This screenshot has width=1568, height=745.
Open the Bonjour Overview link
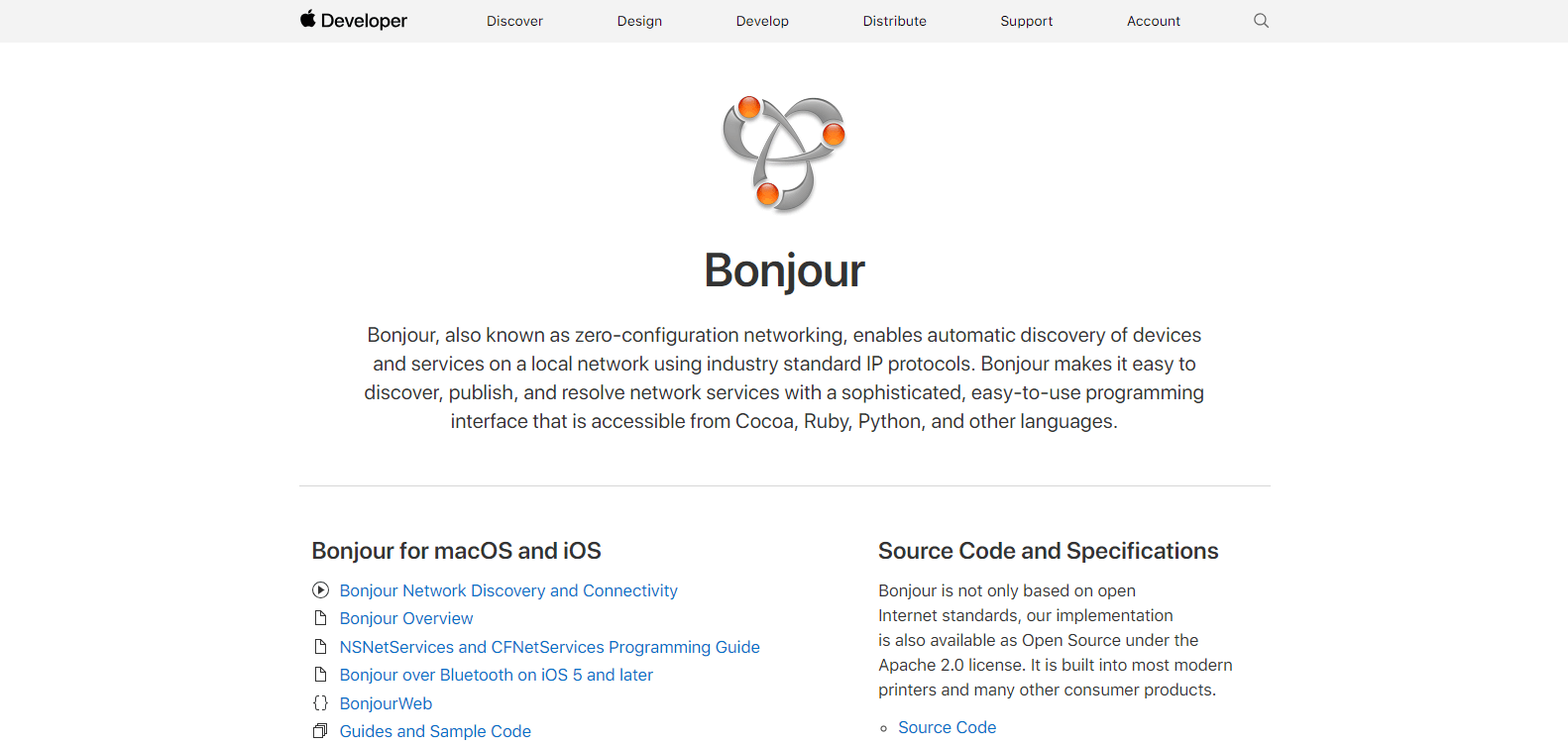pos(406,618)
